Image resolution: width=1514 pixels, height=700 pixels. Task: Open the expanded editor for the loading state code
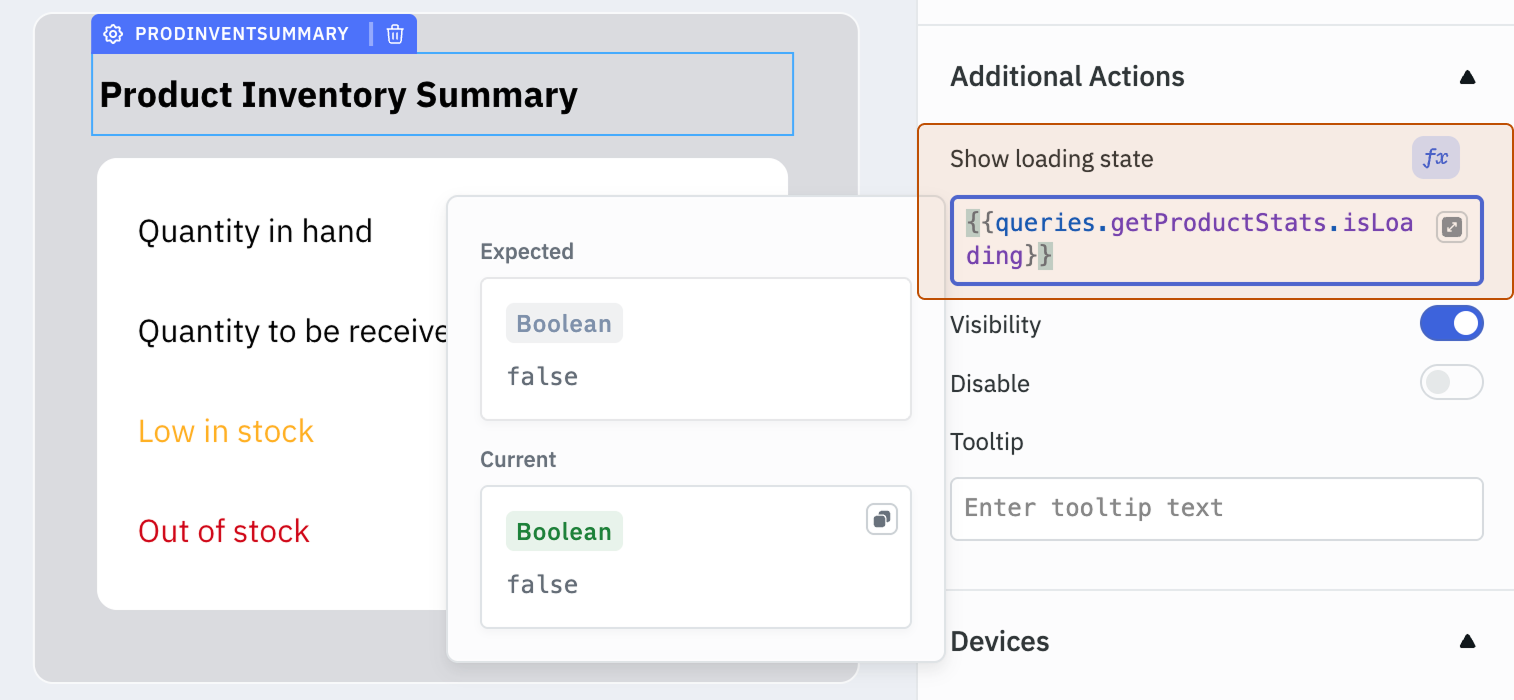[1451, 227]
